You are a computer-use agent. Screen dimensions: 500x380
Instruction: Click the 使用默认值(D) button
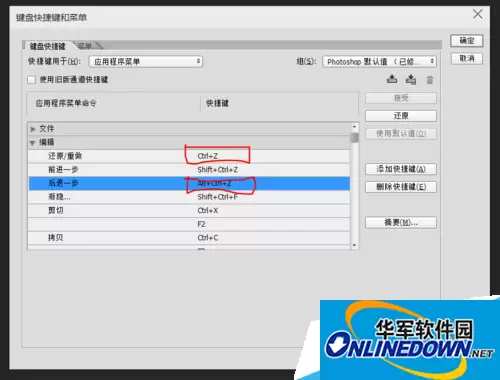(401, 134)
